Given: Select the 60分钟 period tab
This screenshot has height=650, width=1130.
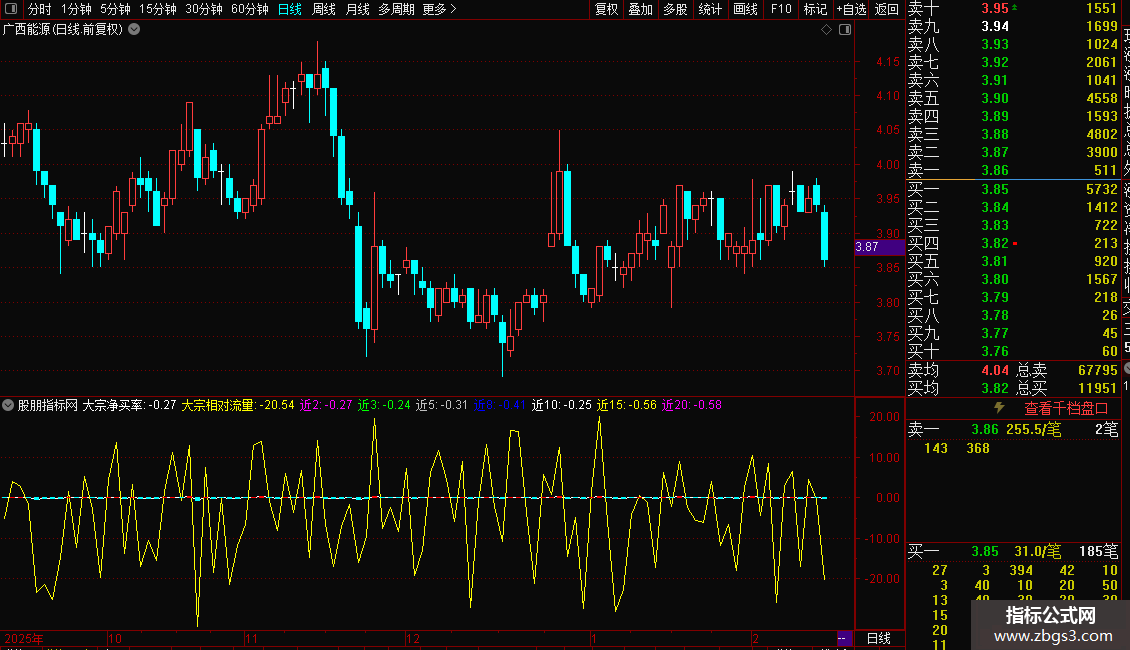Looking at the screenshot, I should pos(250,9).
